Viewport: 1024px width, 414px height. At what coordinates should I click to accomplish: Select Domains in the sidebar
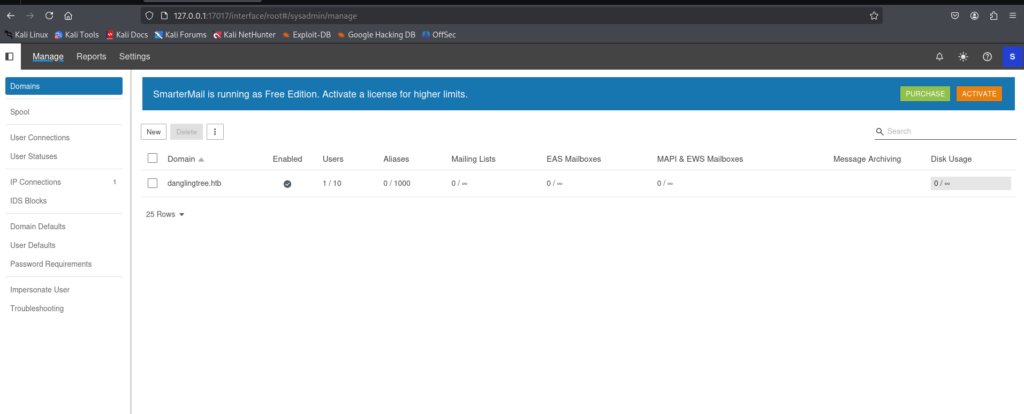pyautogui.click(x=64, y=86)
